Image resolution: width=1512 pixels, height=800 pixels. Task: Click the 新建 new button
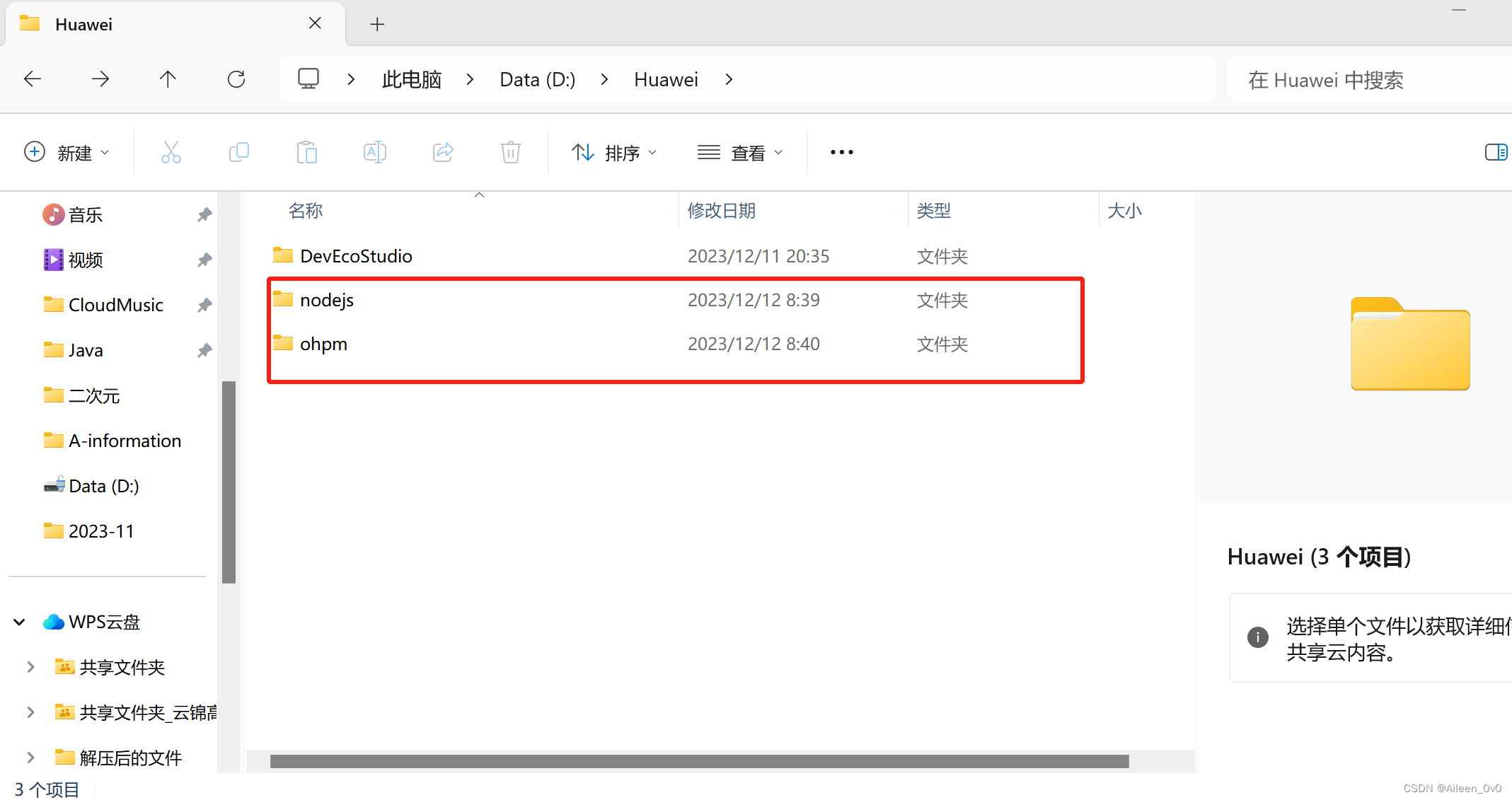coord(67,153)
